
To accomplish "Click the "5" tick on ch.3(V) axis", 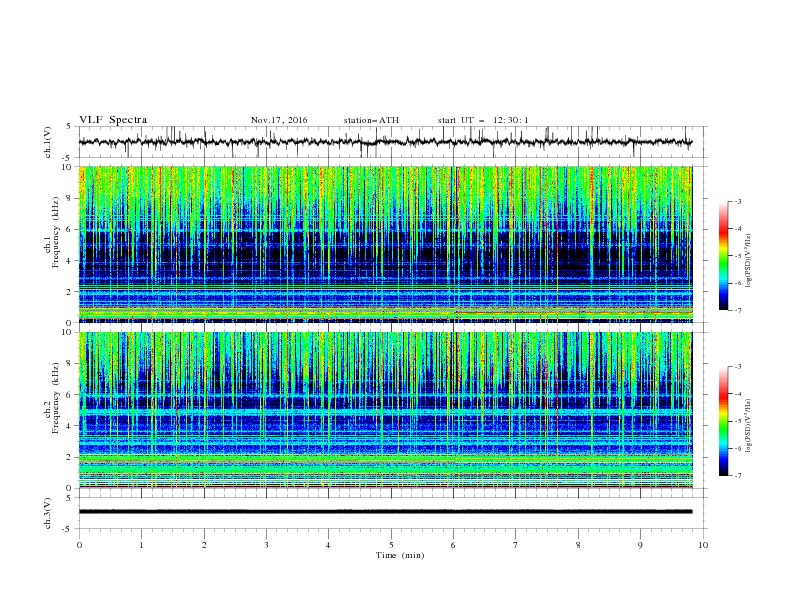I will pos(70,498).
